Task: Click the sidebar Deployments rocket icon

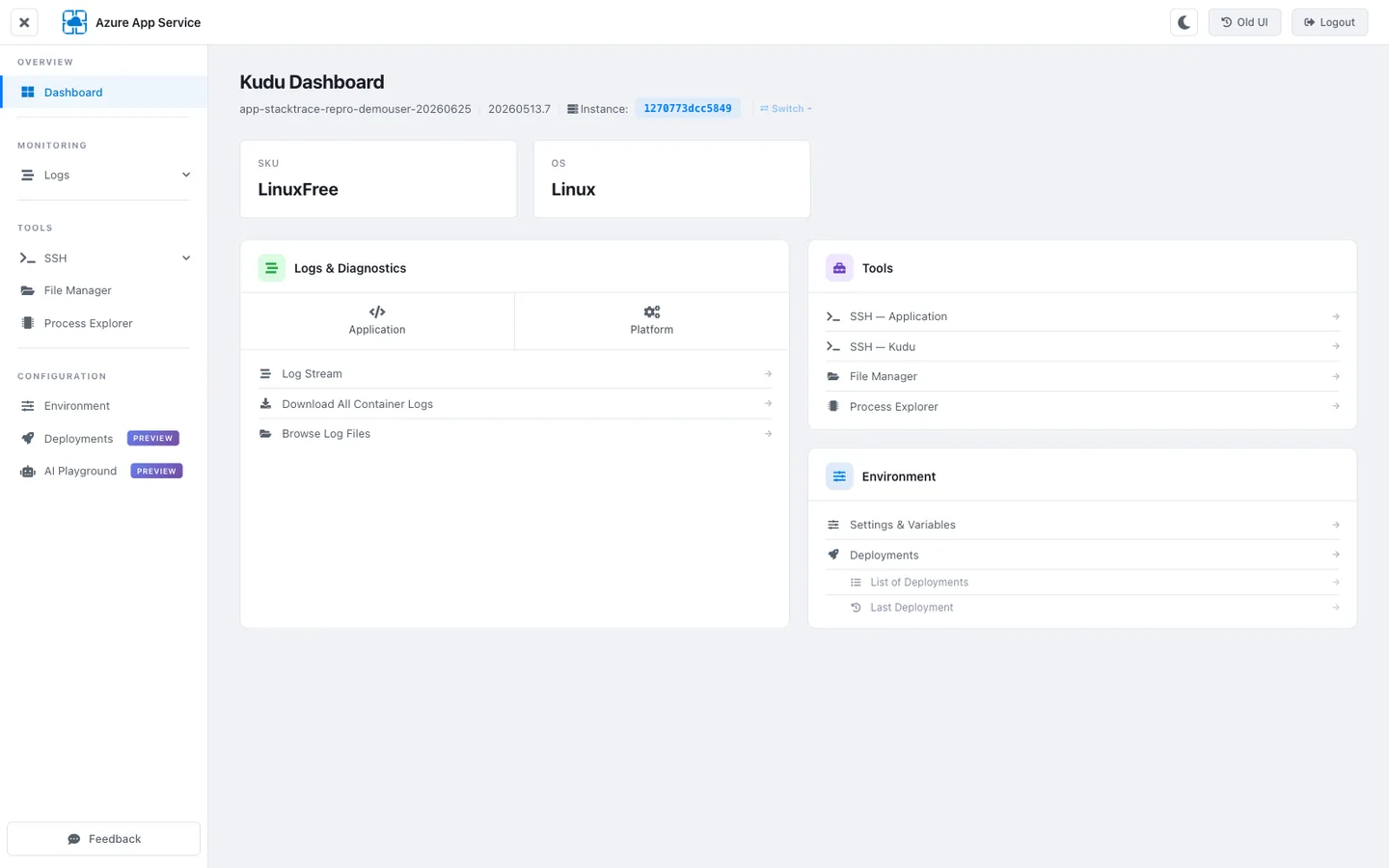Action: 28,439
